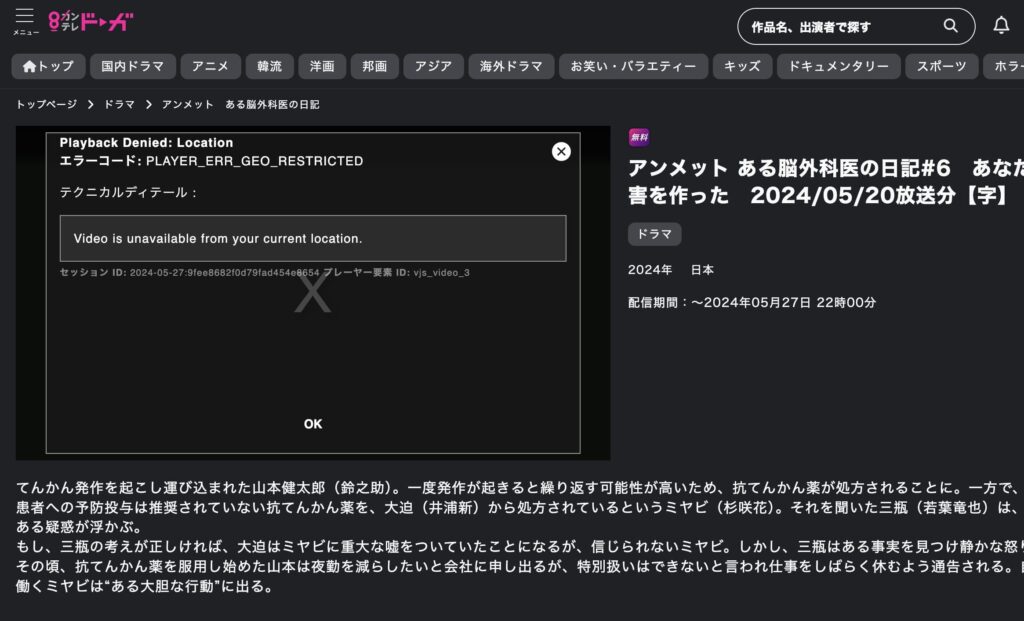Click the episode synopsis paragraph
This screenshot has height=621, width=1024.
[520, 537]
